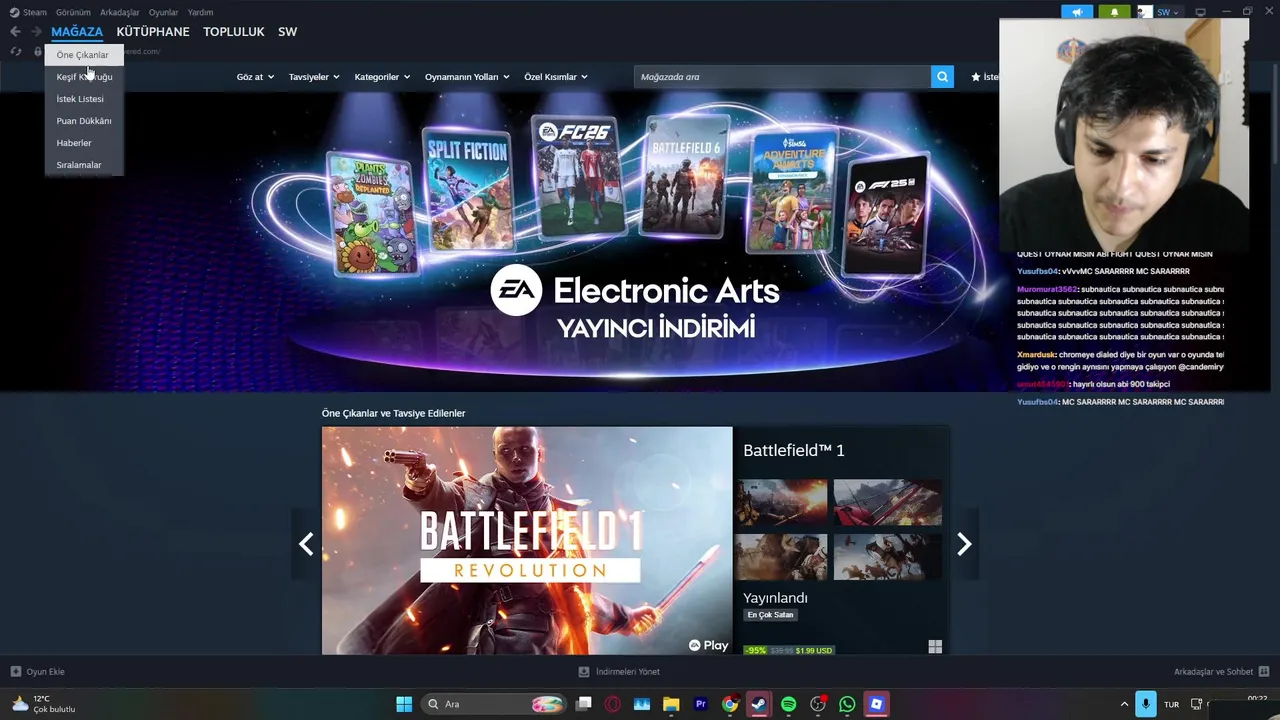Click İndirmeleri Yönet link

(x=628, y=672)
